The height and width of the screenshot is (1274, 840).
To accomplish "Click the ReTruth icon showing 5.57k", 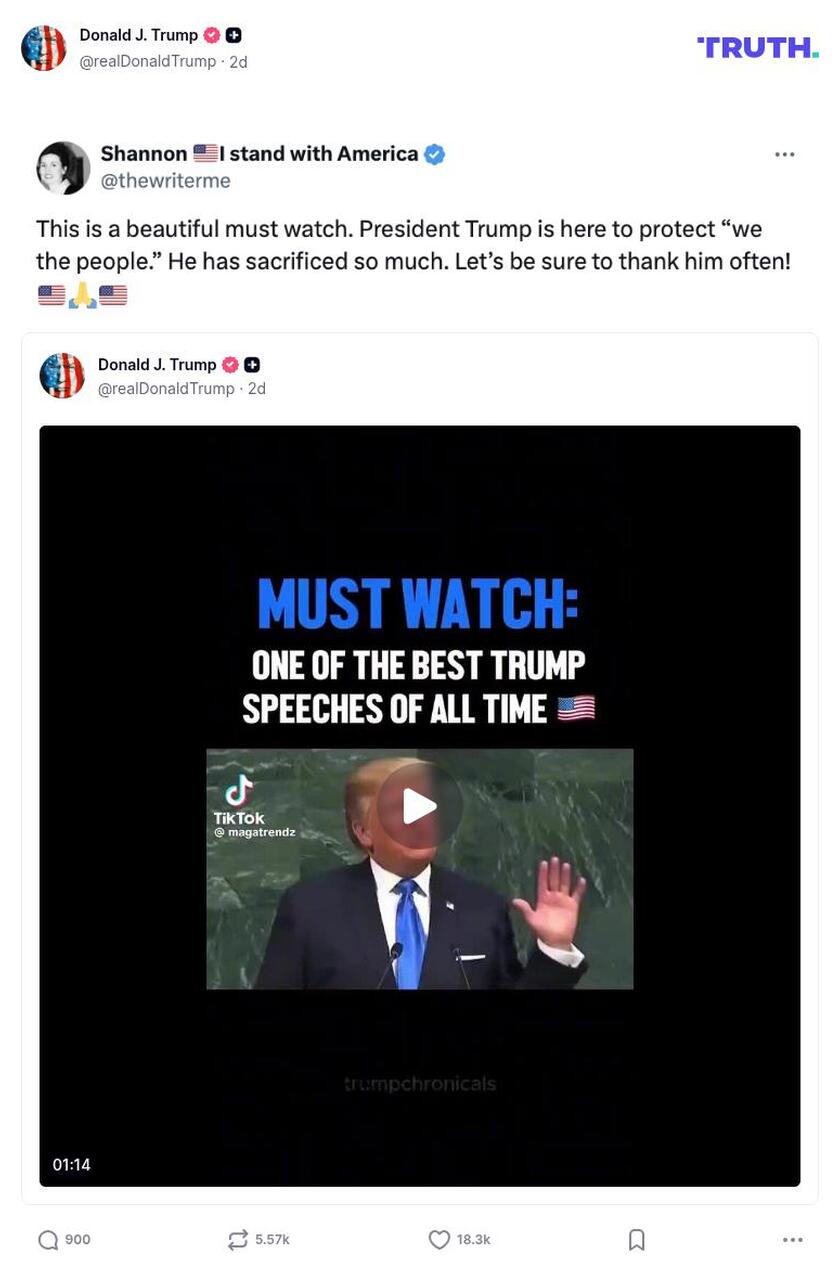I will [x=236, y=1239].
